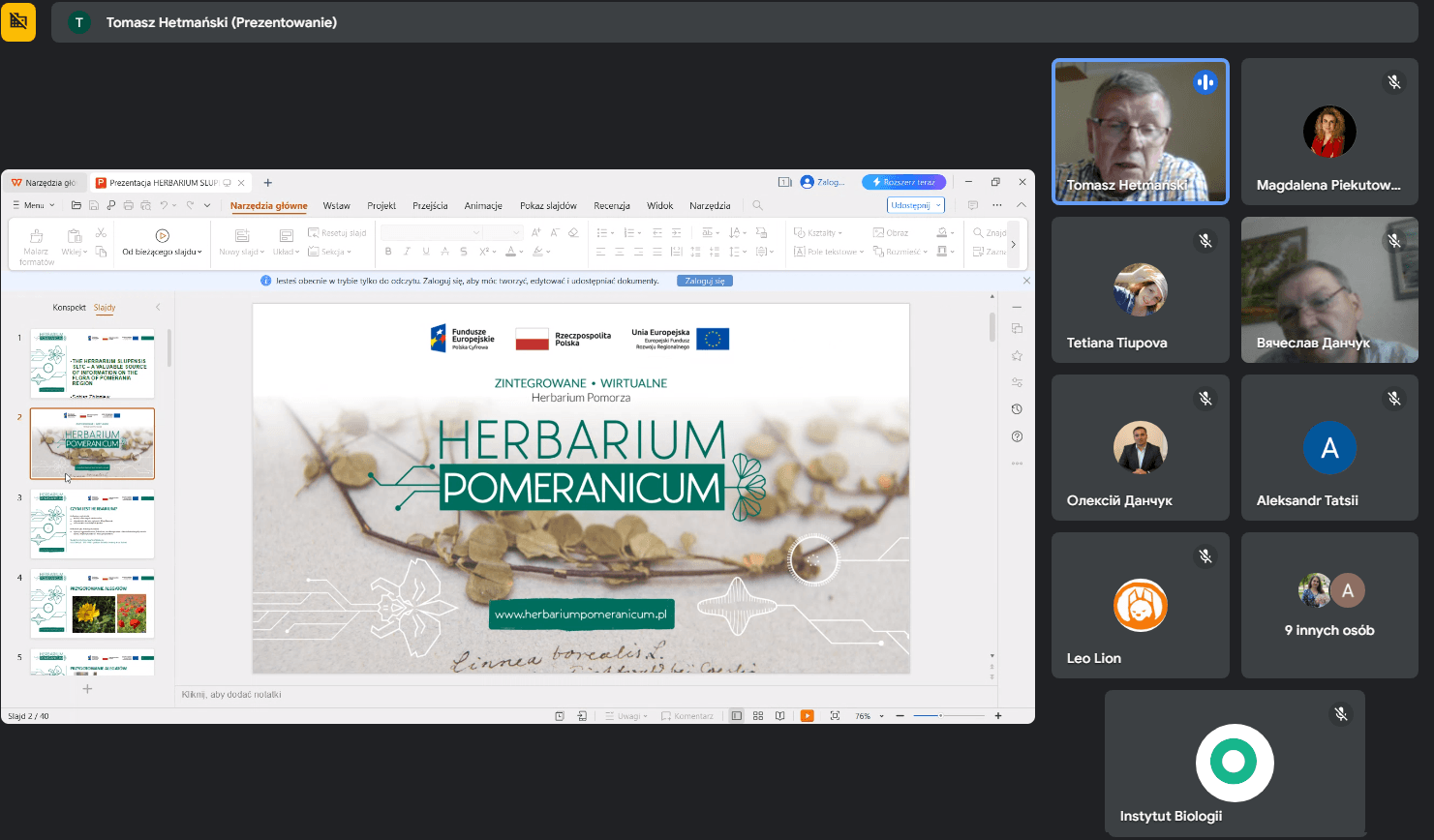Switch to Konspekt outline pane tab
1434x840 pixels.
click(x=70, y=308)
